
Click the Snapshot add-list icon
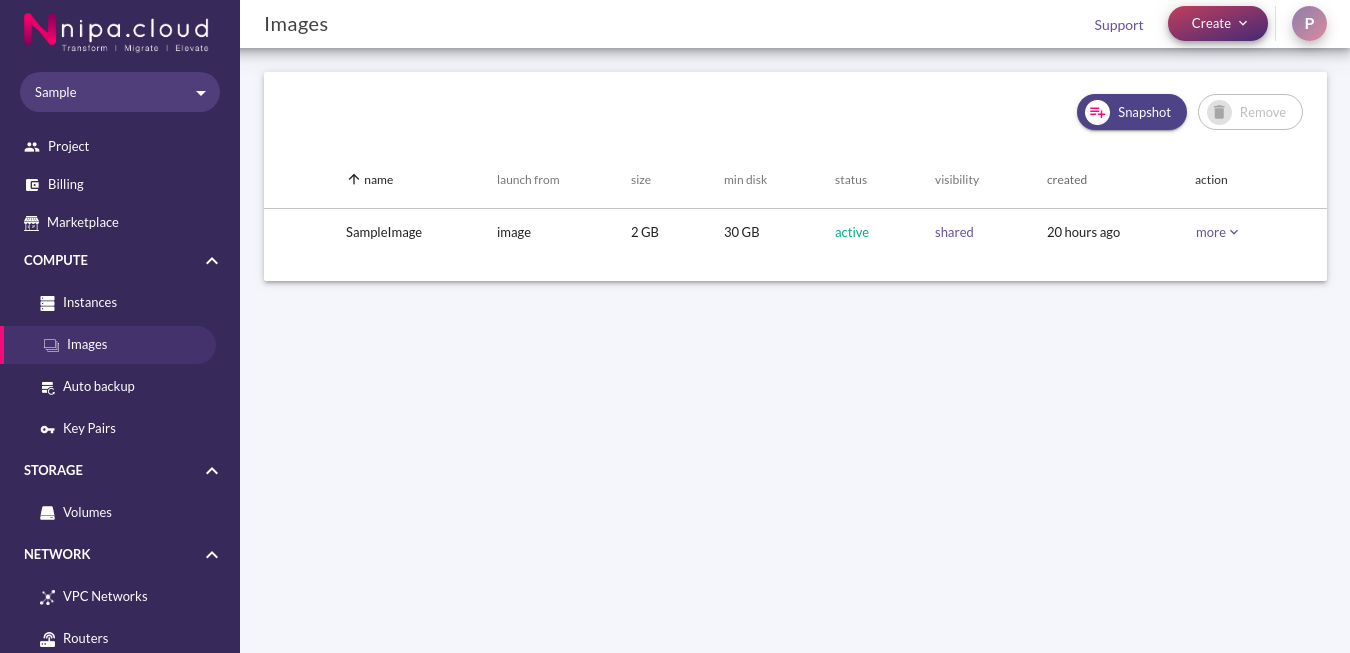1097,112
